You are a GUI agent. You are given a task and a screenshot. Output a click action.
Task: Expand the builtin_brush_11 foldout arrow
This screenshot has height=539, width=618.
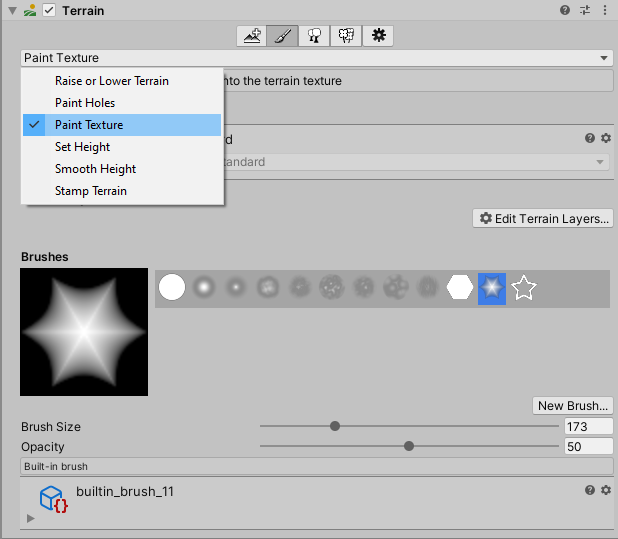(31, 518)
